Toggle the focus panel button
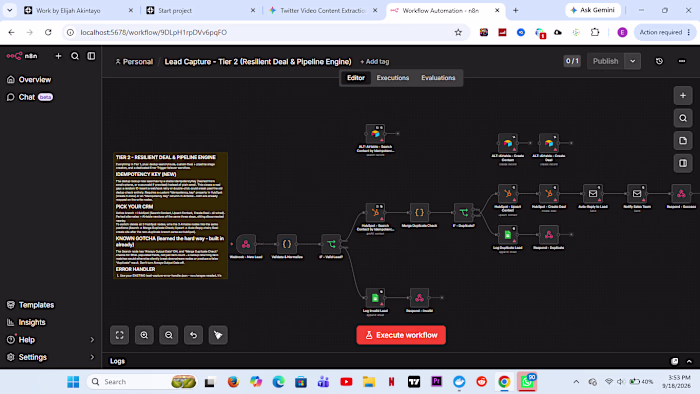The height and width of the screenshot is (394, 700). (683, 163)
